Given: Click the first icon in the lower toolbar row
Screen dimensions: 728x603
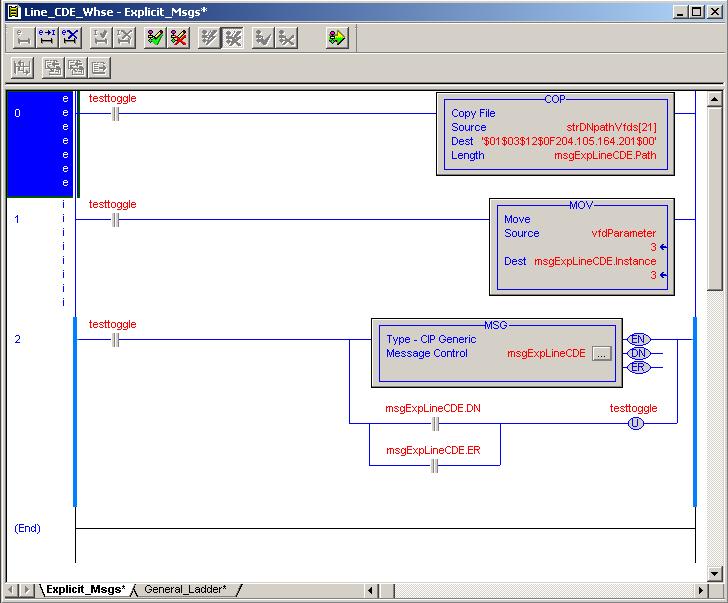Looking at the screenshot, I should [22, 68].
